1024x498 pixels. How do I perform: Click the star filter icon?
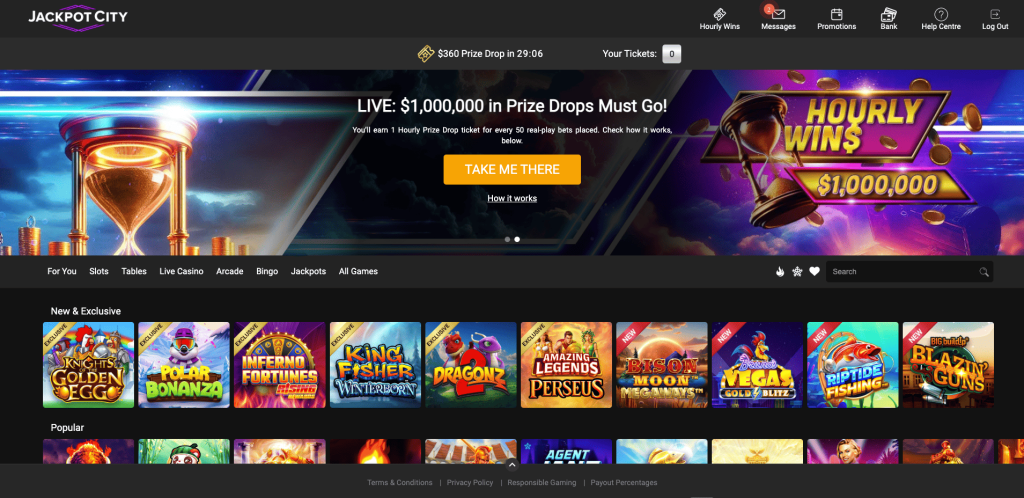(x=797, y=272)
